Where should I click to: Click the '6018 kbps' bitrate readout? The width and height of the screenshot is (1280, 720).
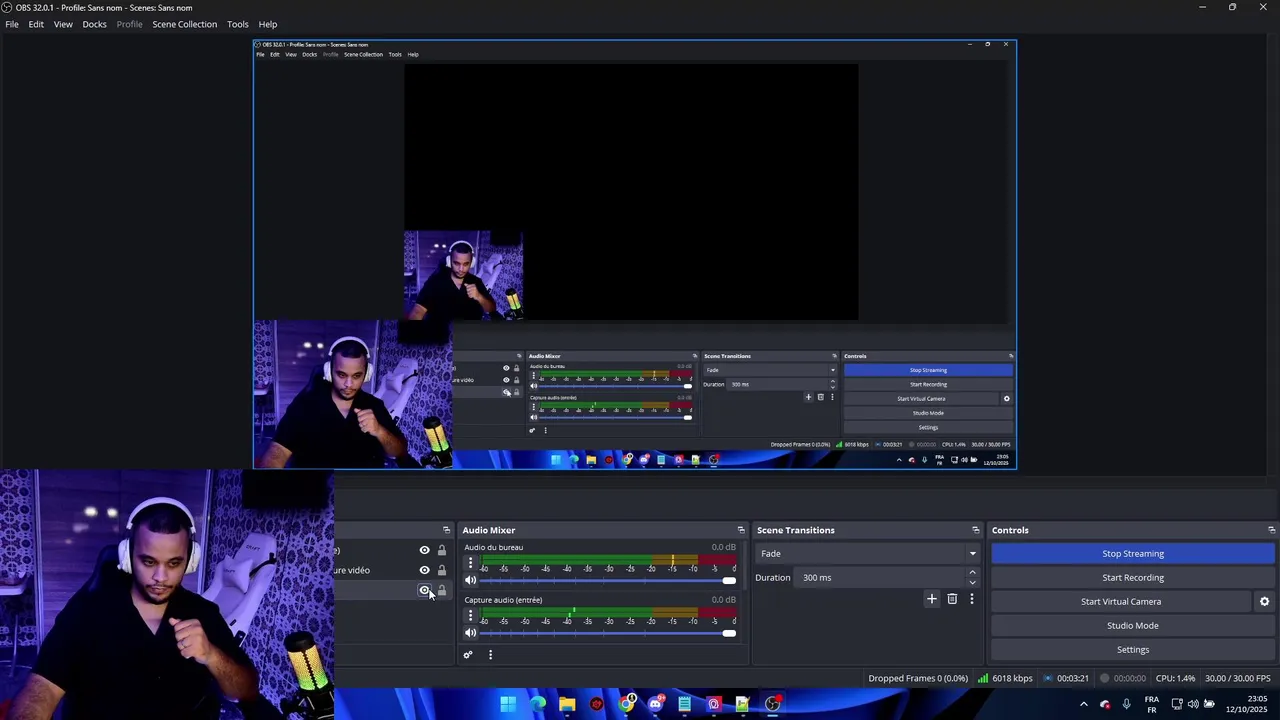(x=1012, y=678)
